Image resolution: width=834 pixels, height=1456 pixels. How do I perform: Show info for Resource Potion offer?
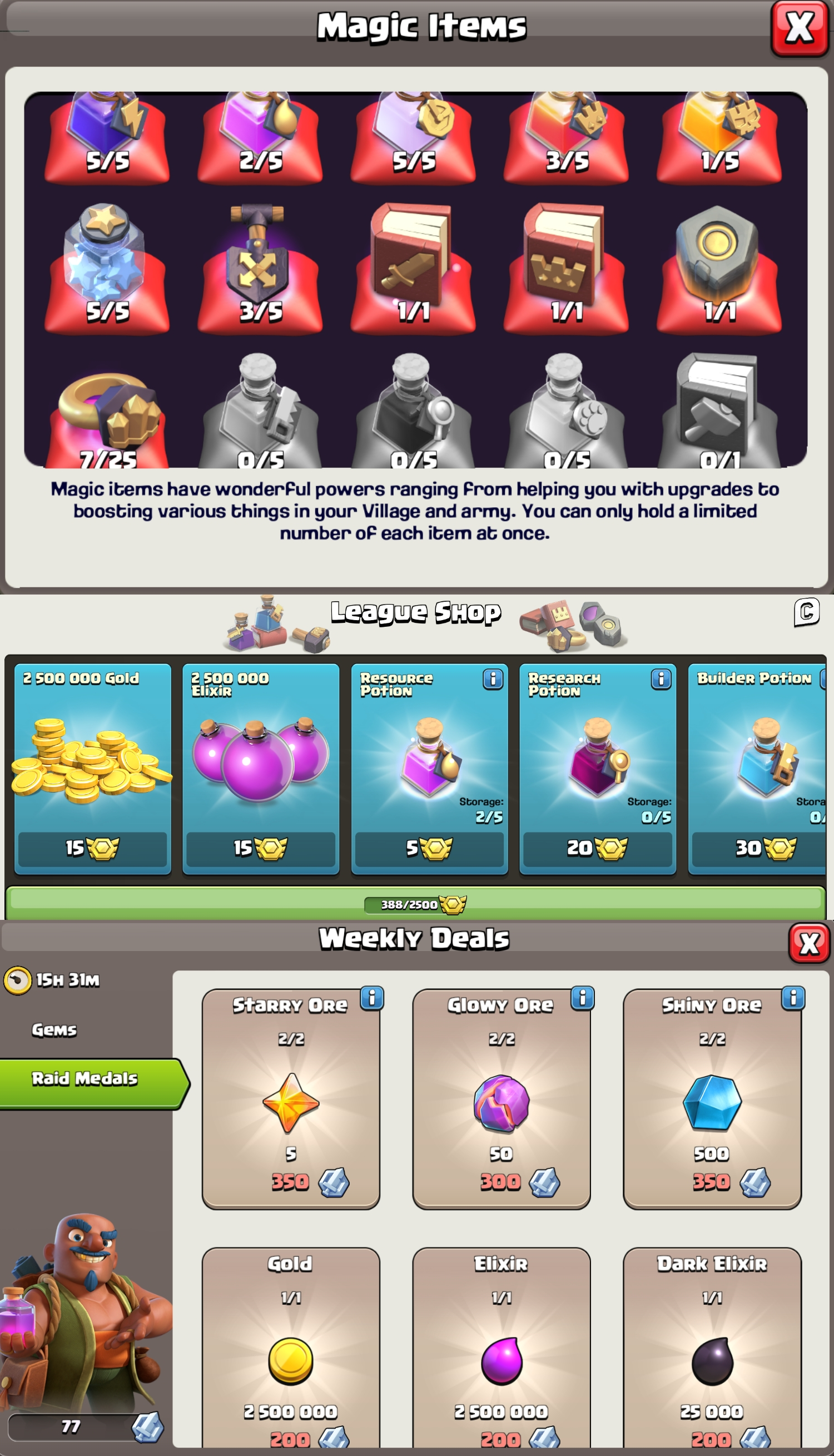(493, 679)
